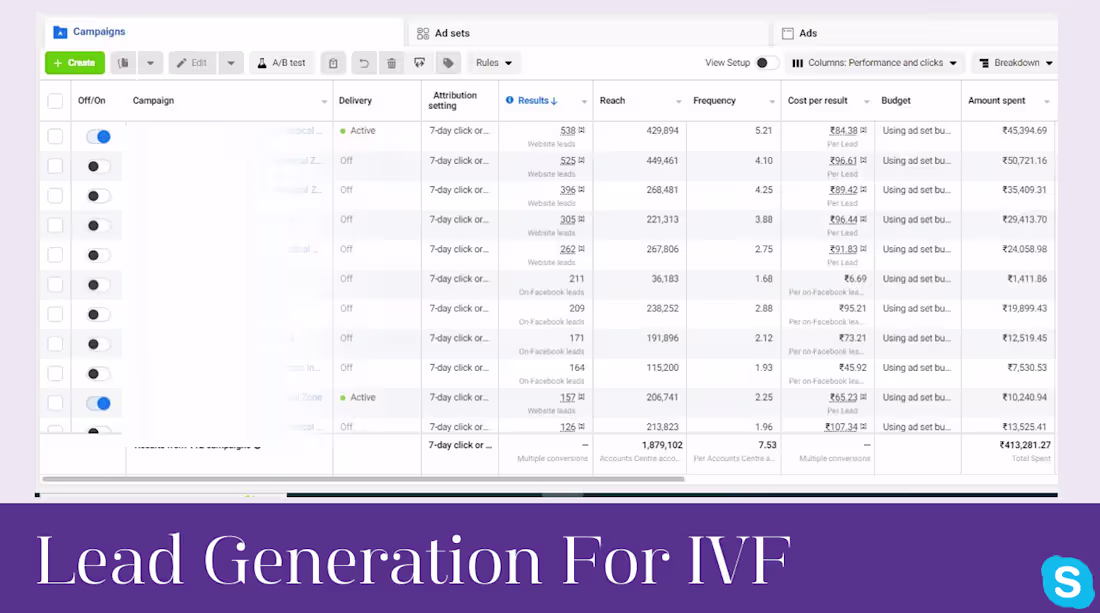The image size is (1100, 613).
Task: Click the horizontal table scrollbar
Action: coord(363,479)
